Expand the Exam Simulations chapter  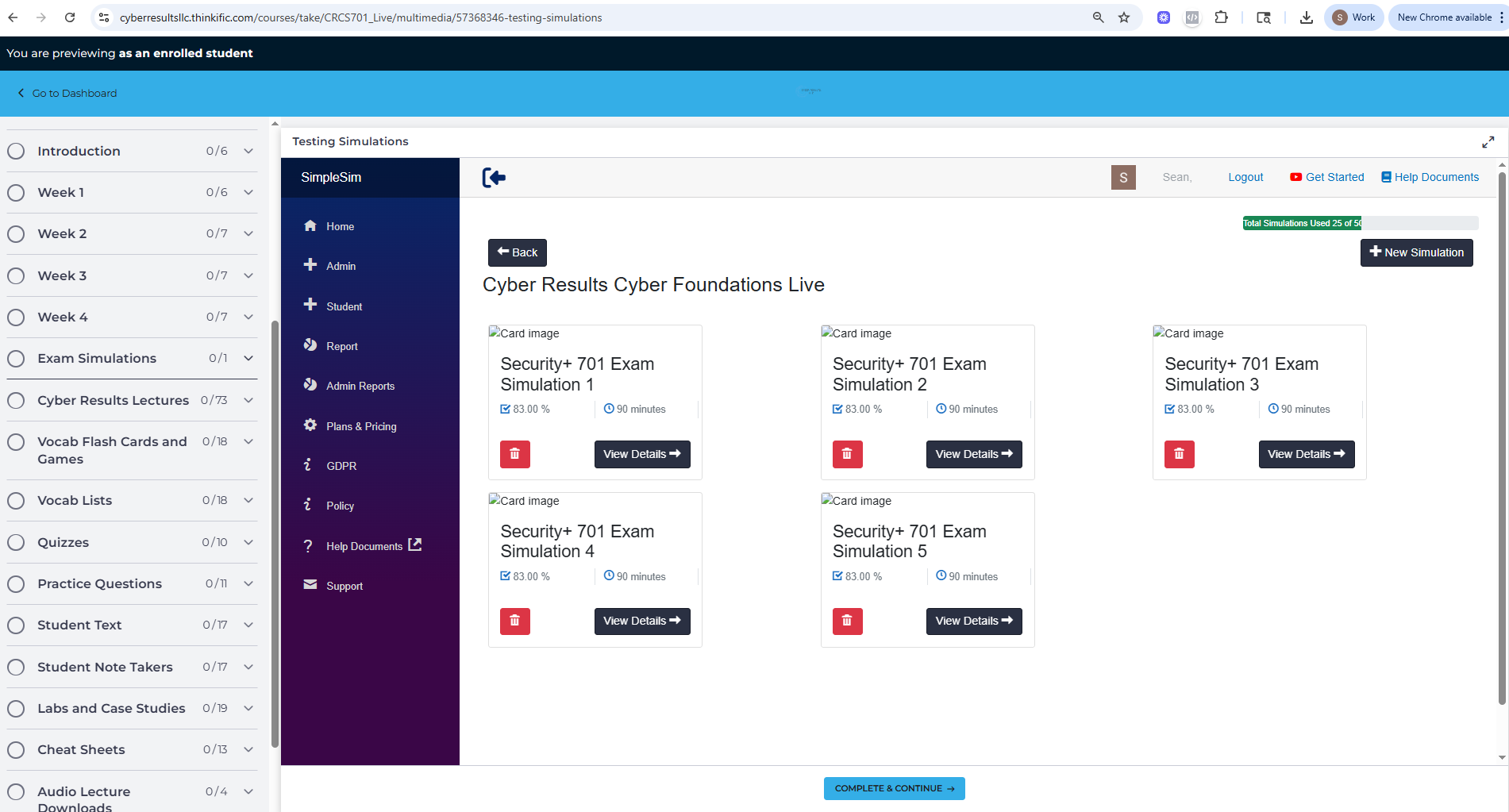pyautogui.click(x=248, y=359)
